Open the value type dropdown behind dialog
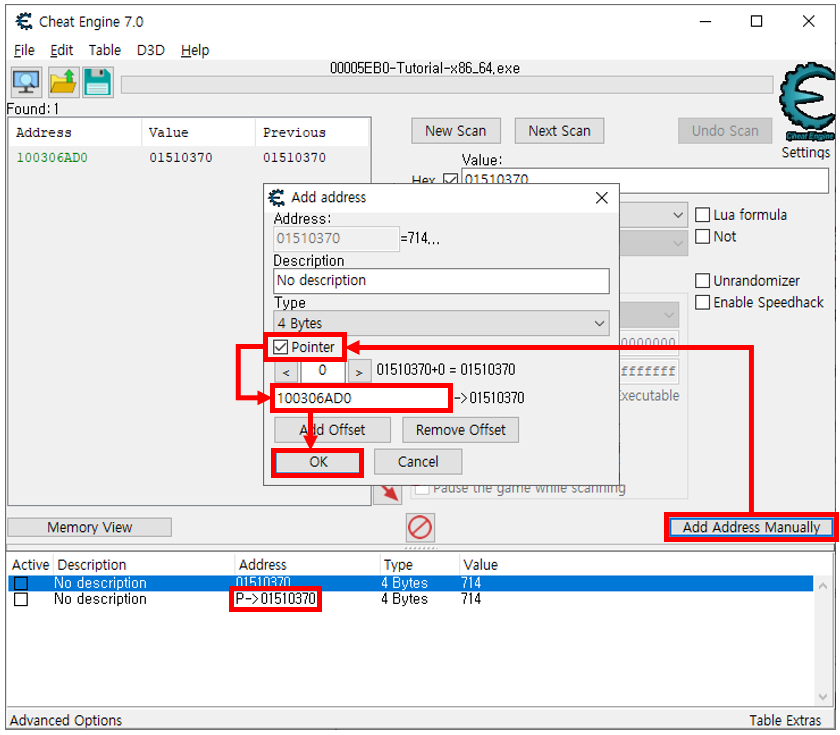840x735 pixels. tap(654, 243)
